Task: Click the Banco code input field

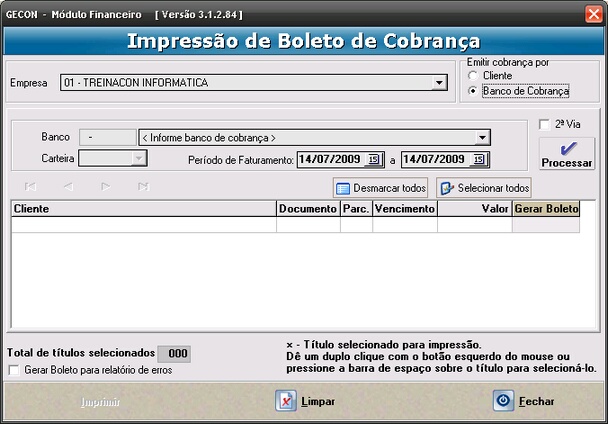Action: (108, 138)
